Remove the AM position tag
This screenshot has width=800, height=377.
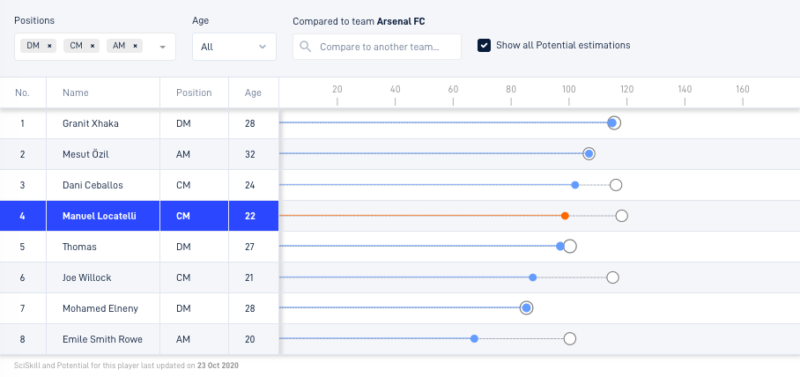tap(135, 46)
